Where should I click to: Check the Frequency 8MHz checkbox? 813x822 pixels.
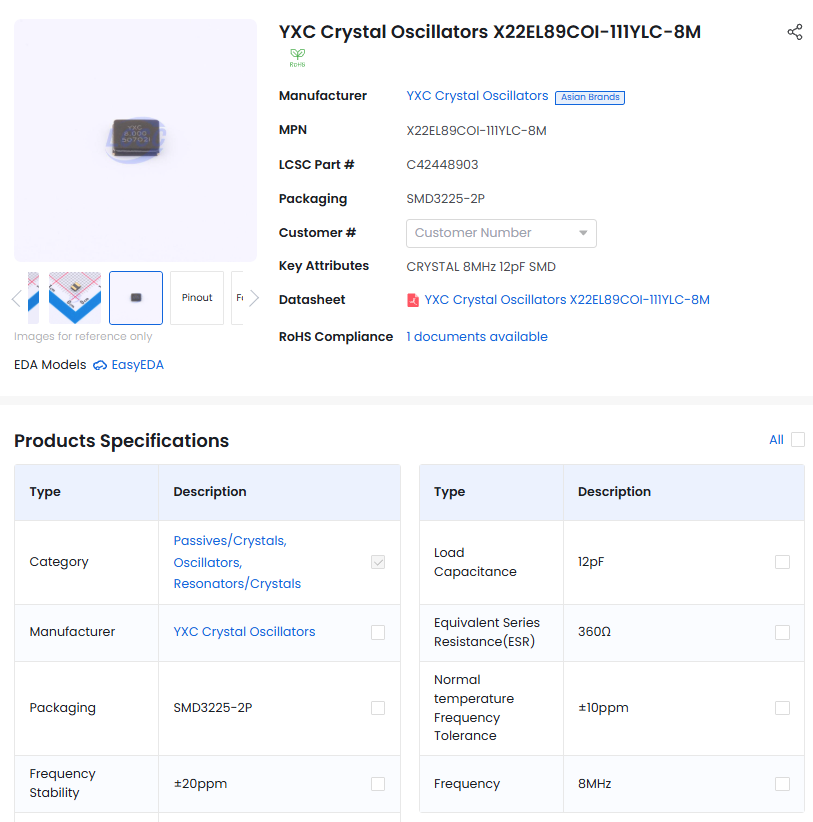point(782,784)
